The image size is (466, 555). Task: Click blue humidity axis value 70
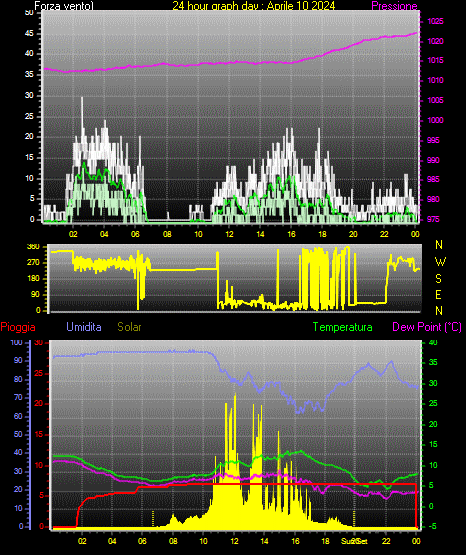[18, 397]
